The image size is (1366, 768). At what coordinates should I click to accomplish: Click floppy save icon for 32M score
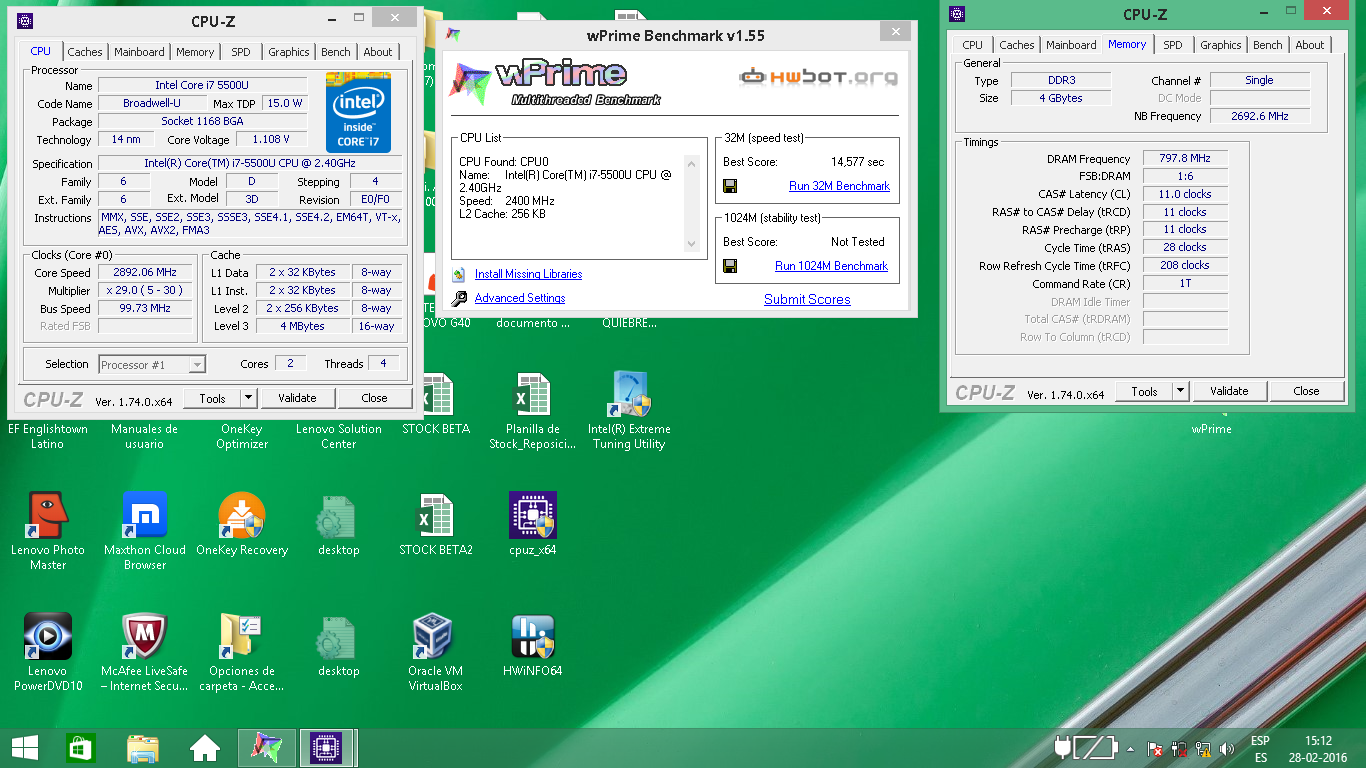pyautogui.click(x=730, y=186)
